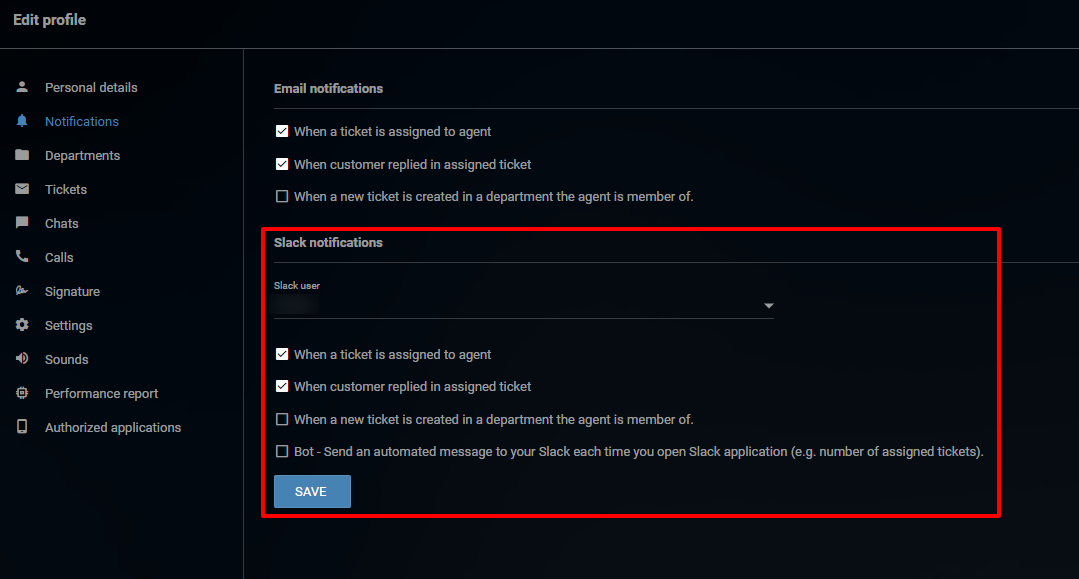Click the Tickets envelope icon
This screenshot has height=579, width=1079.
pyautogui.click(x=22, y=189)
